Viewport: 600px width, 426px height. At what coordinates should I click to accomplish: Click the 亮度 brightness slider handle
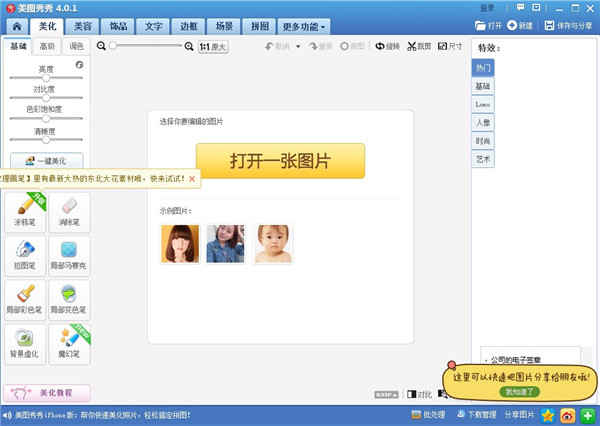(46, 78)
